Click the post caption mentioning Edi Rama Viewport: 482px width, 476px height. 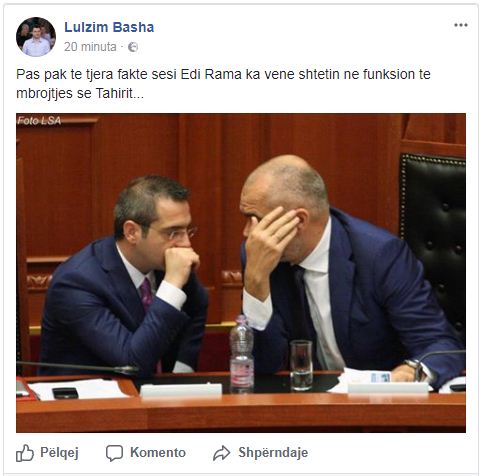point(223,84)
